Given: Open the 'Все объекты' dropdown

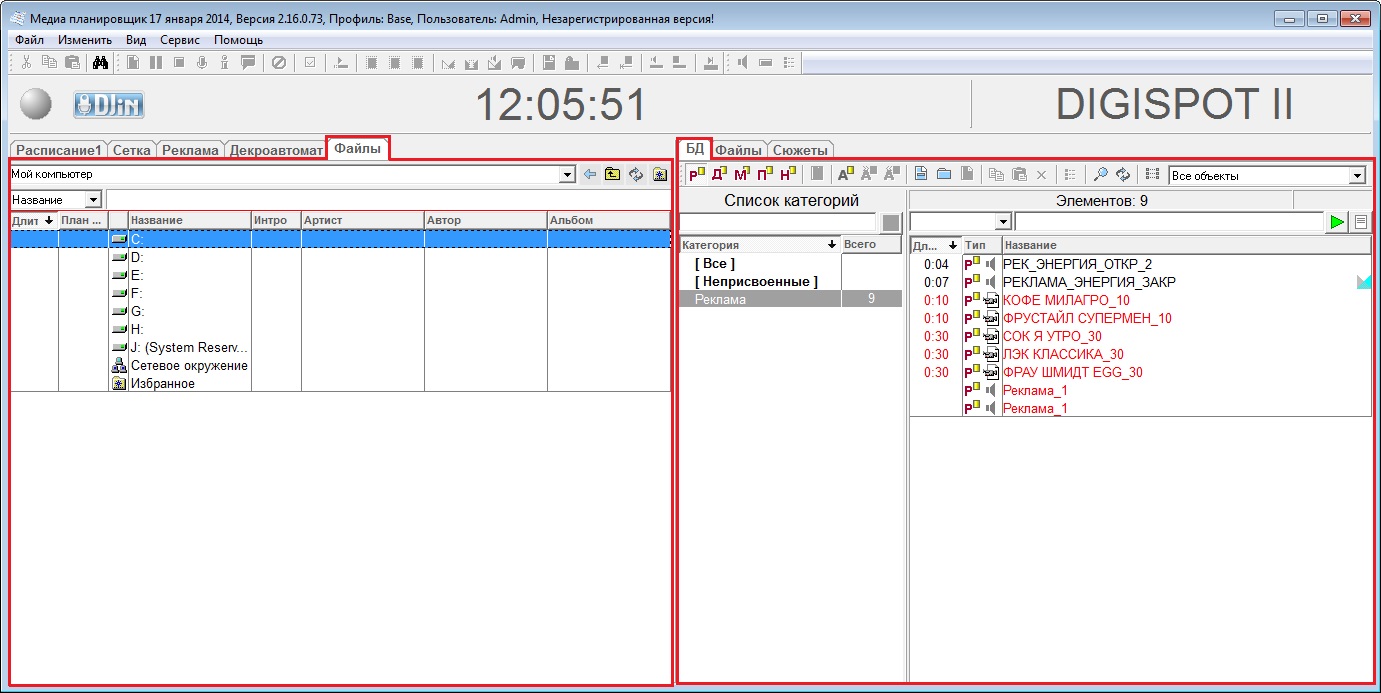Looking at the screenshot, I should point(1357,175).
